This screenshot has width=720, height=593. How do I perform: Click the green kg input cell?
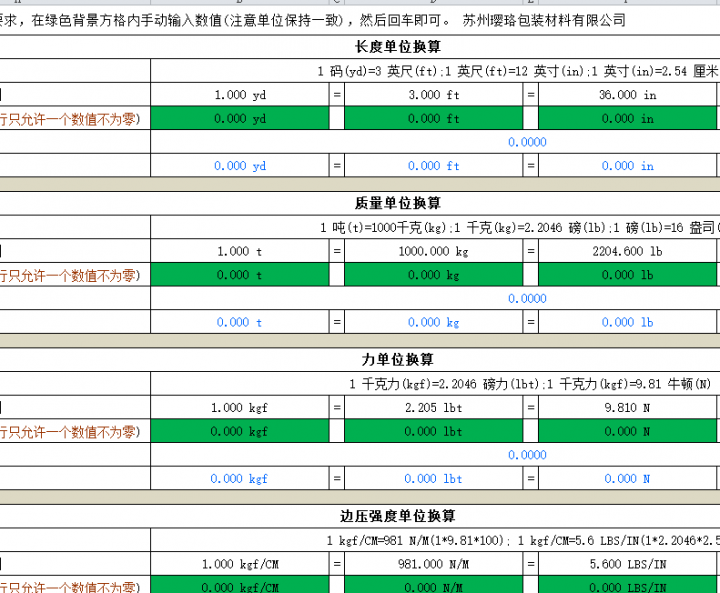pyautogui.click(x=433, y=275)
